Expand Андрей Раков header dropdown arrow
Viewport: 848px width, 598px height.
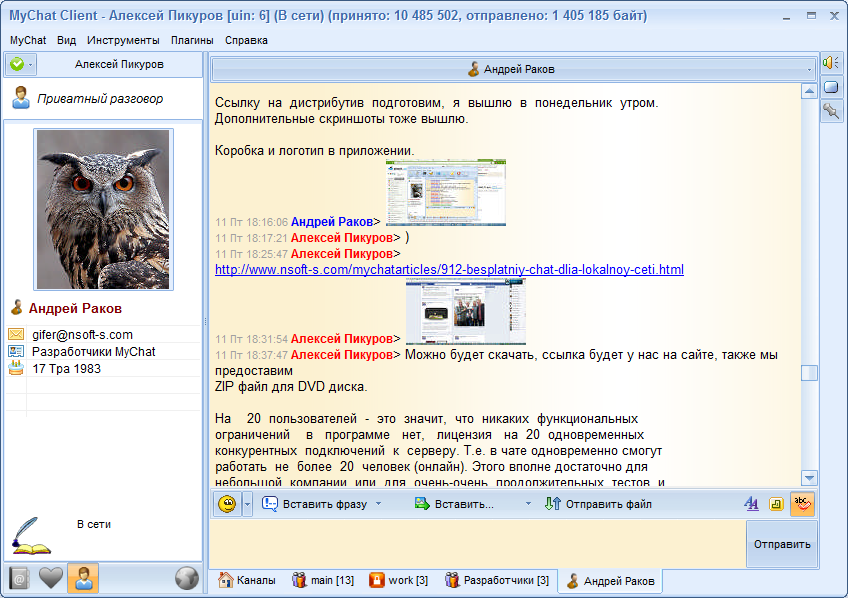click(809, 69)
